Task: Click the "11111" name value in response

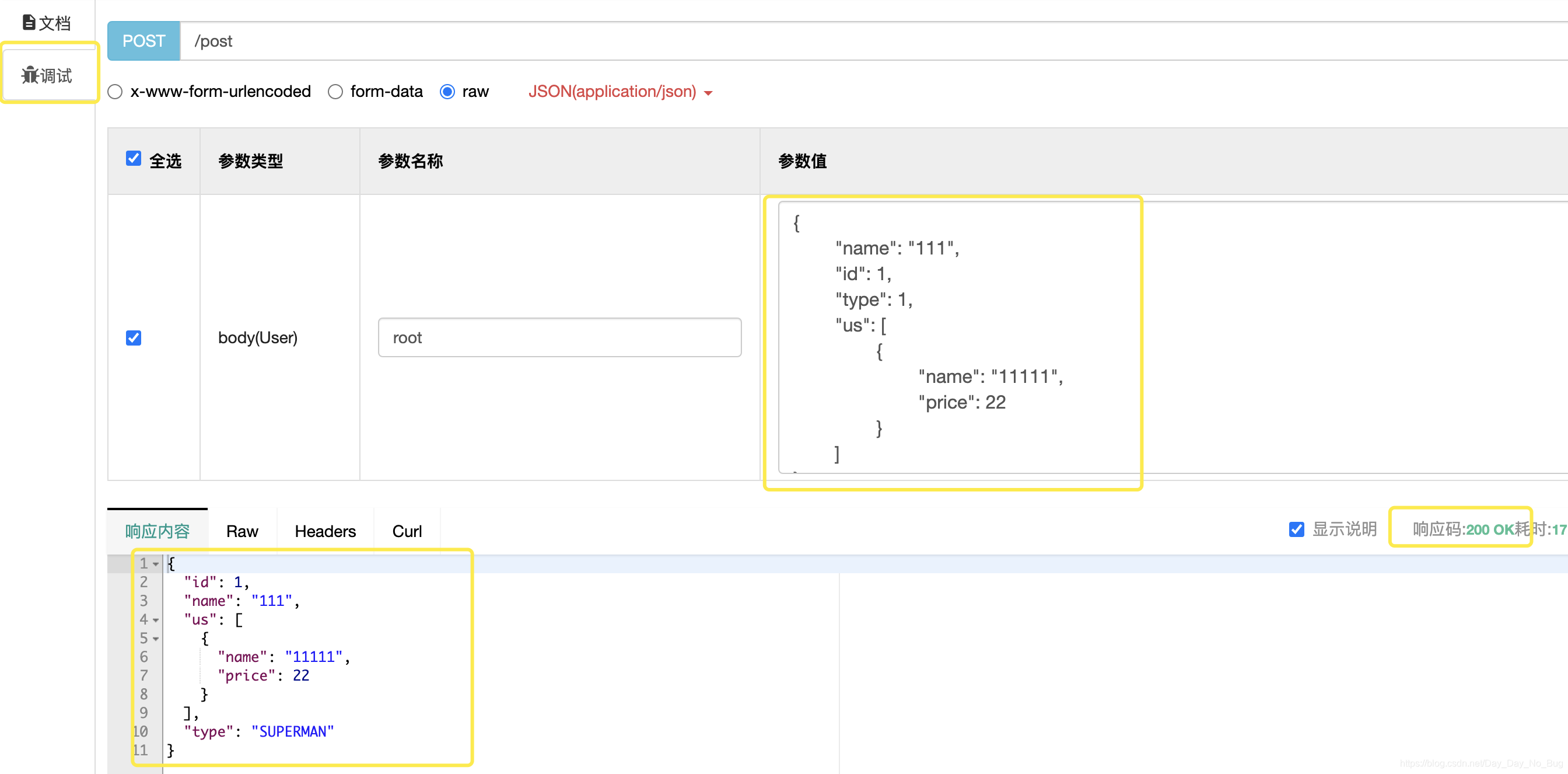Action: pos(313,657)
